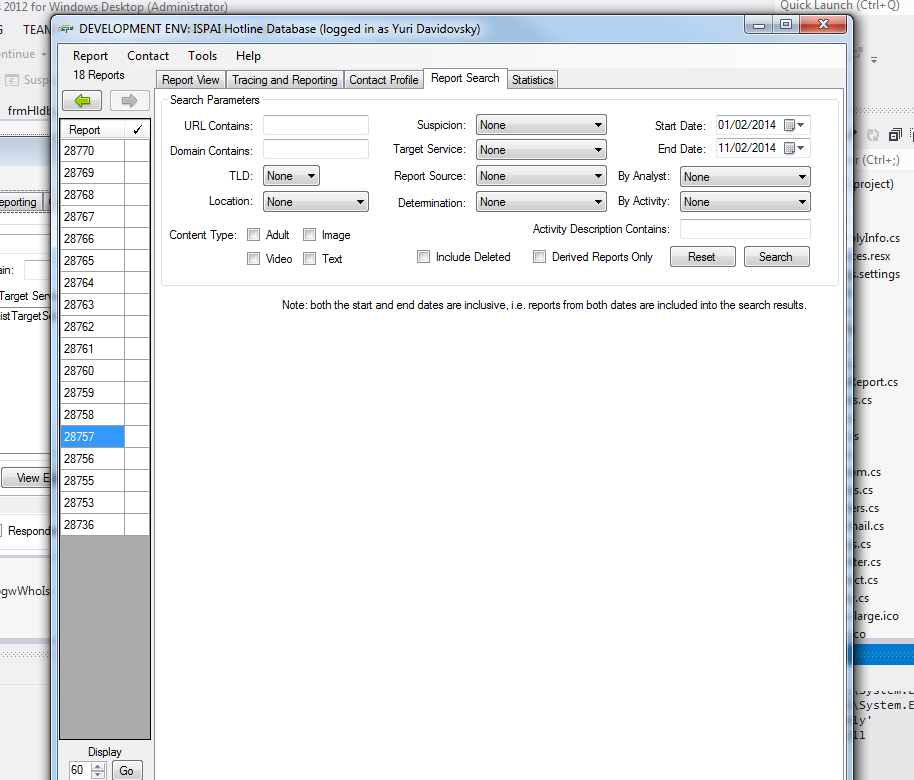Toggle the Include Deleted checkbox
914x780 pixels.
coord(424,257)
